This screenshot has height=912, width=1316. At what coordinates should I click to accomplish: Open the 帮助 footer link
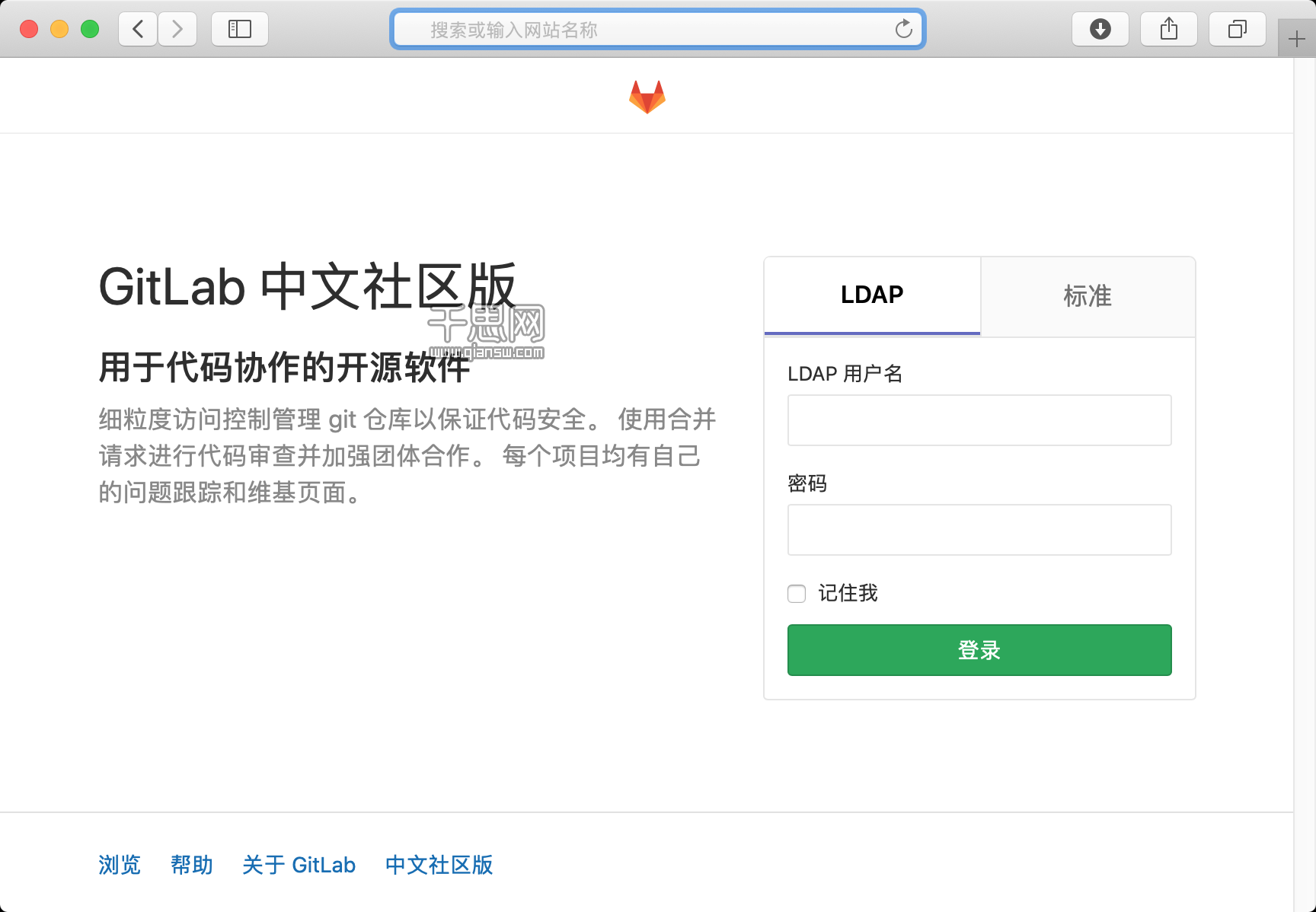coord(192,865)
